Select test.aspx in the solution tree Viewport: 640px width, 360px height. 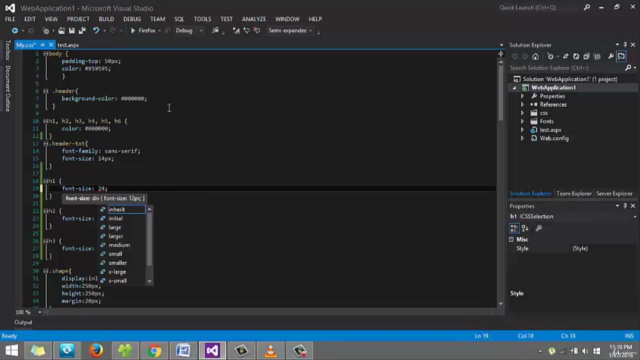click(x=550, y=130)
